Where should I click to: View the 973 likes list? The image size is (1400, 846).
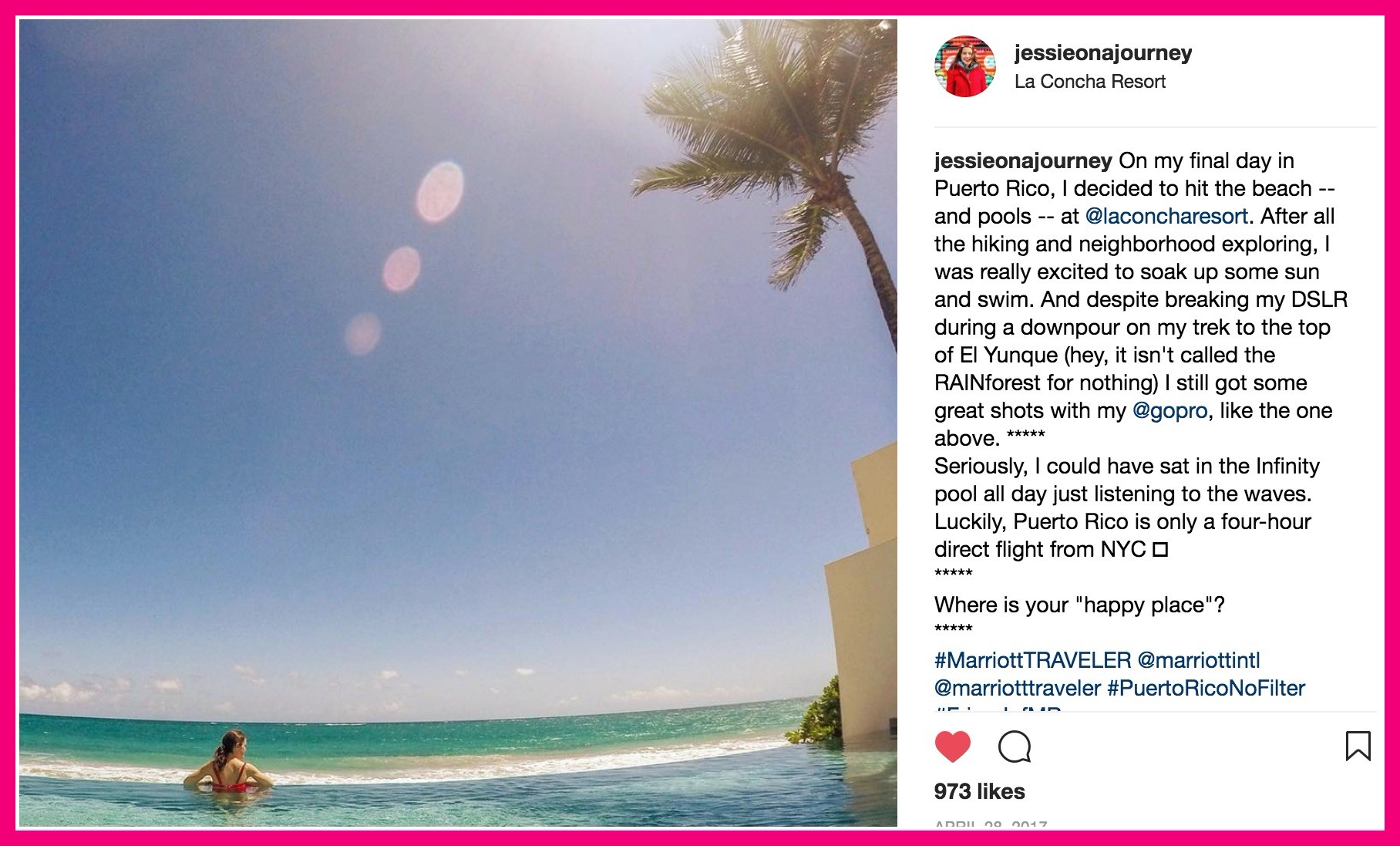pos(979,791)
